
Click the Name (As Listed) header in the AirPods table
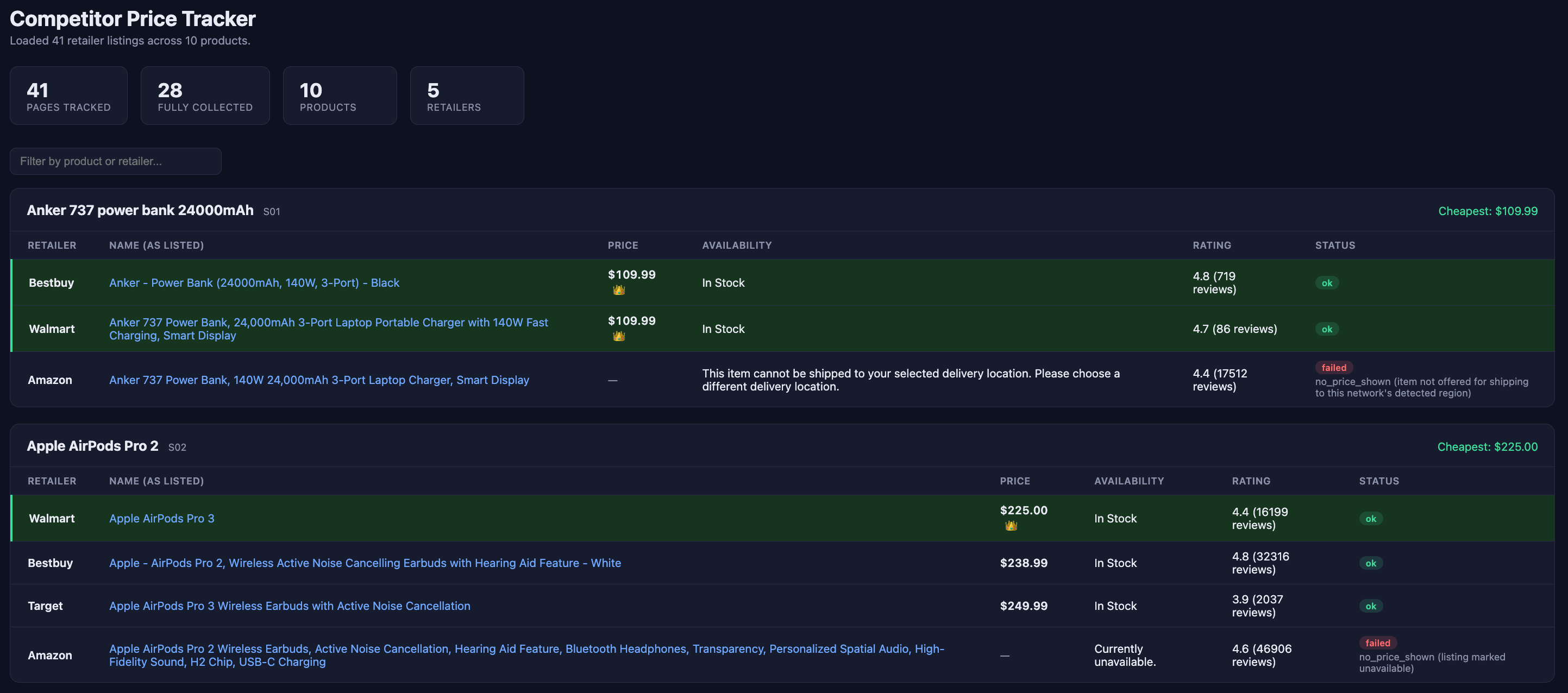pos(156,481)
